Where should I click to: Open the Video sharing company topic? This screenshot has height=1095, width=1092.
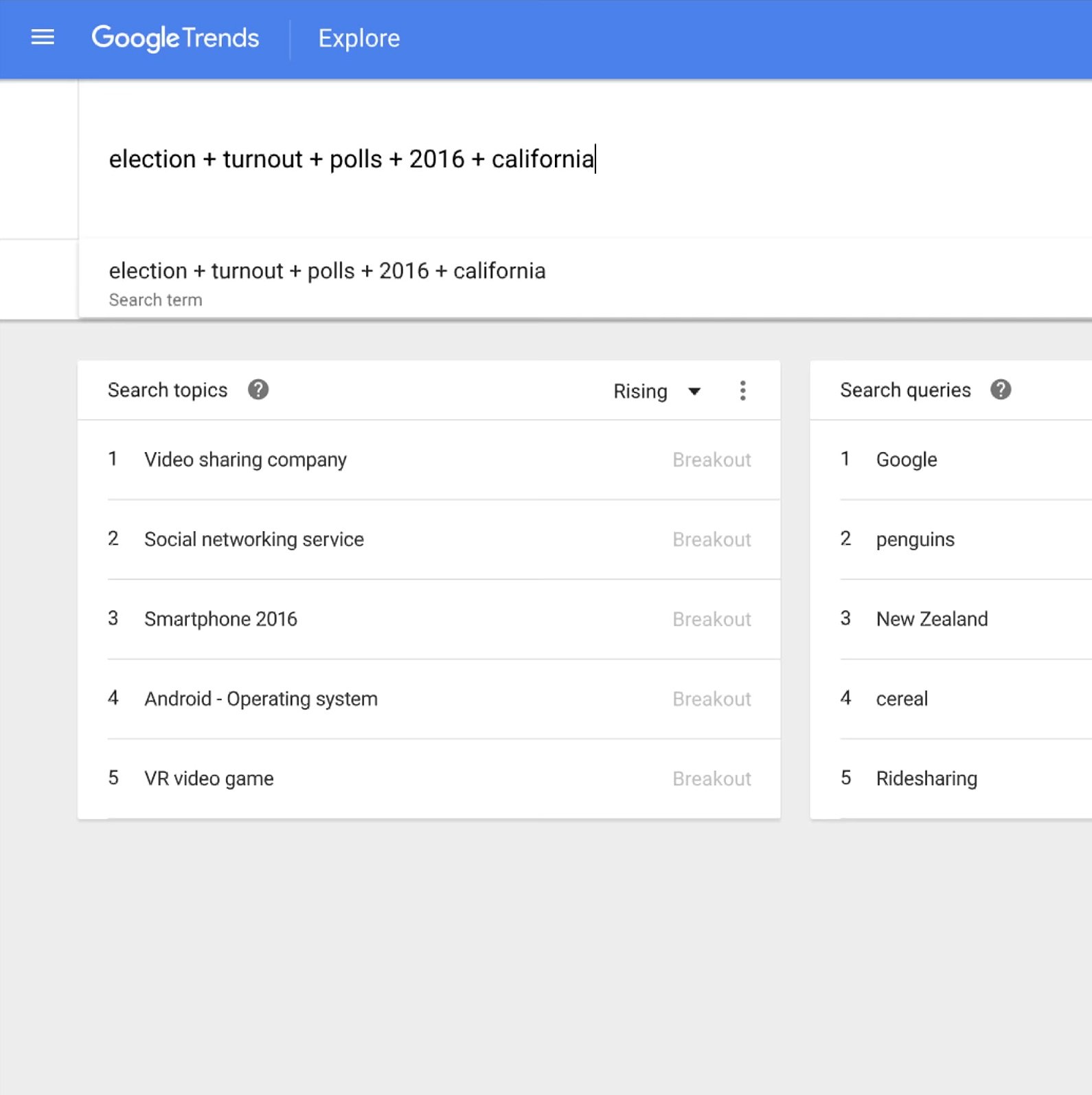[x=245, y=460]
